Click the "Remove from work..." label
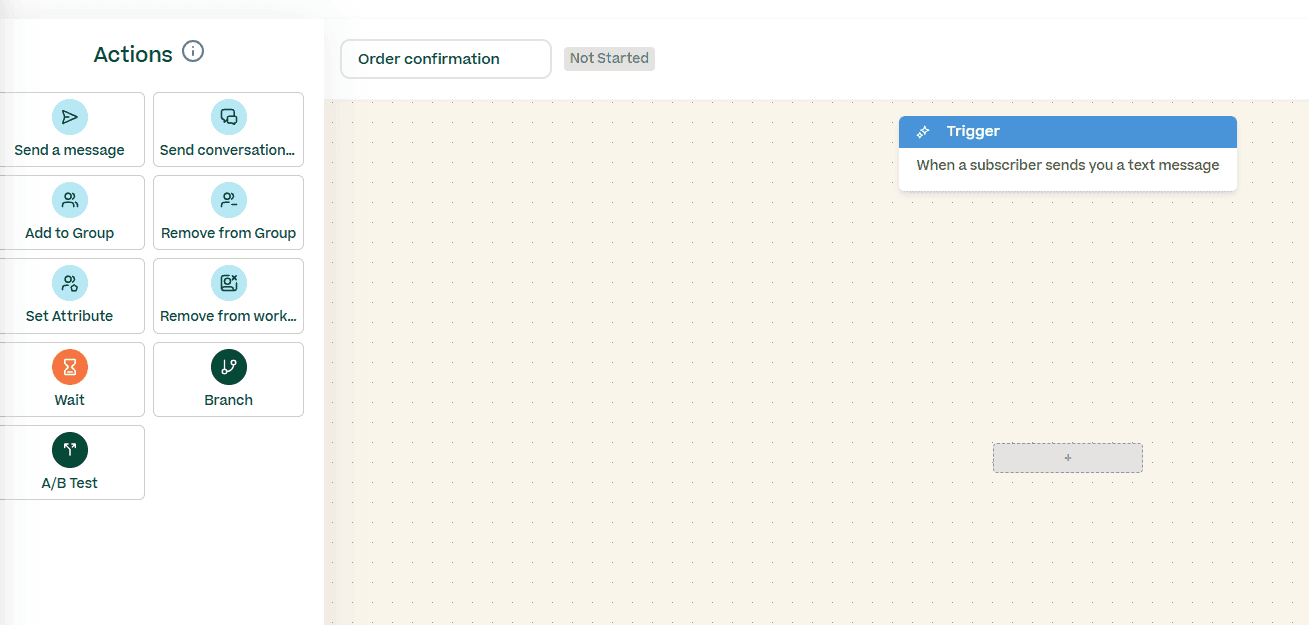 (x=229, y=316)
